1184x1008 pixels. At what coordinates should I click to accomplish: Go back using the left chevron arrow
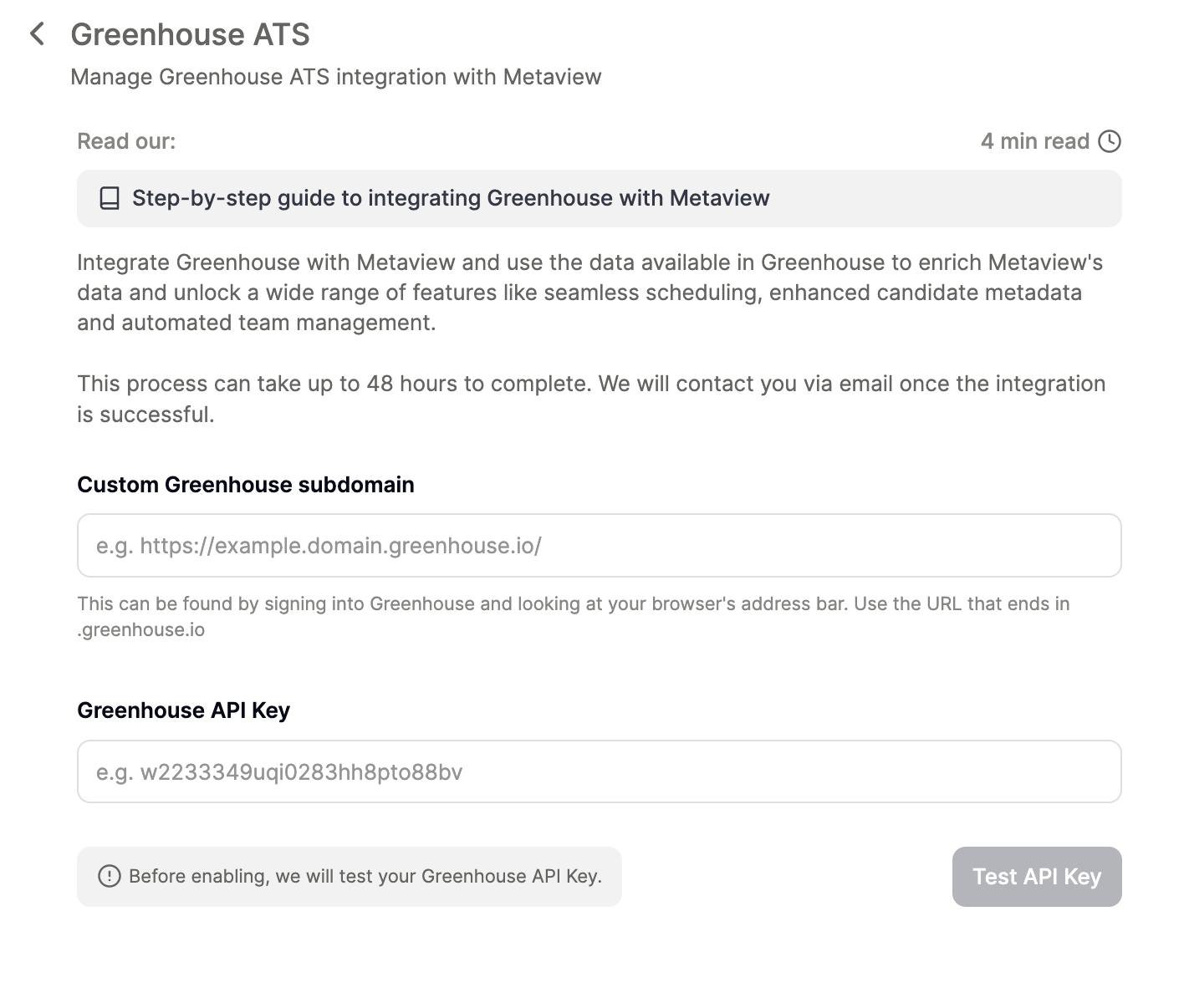[x=37, y=34]
